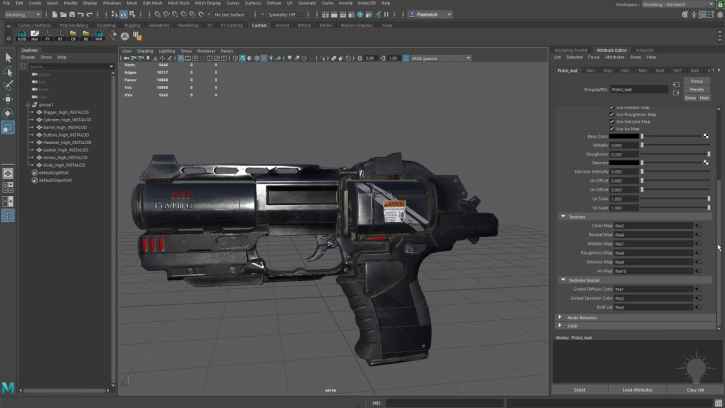Select the Scale tool in toolbox
Screen dimensions: 725x408
(x=8, y=128)
